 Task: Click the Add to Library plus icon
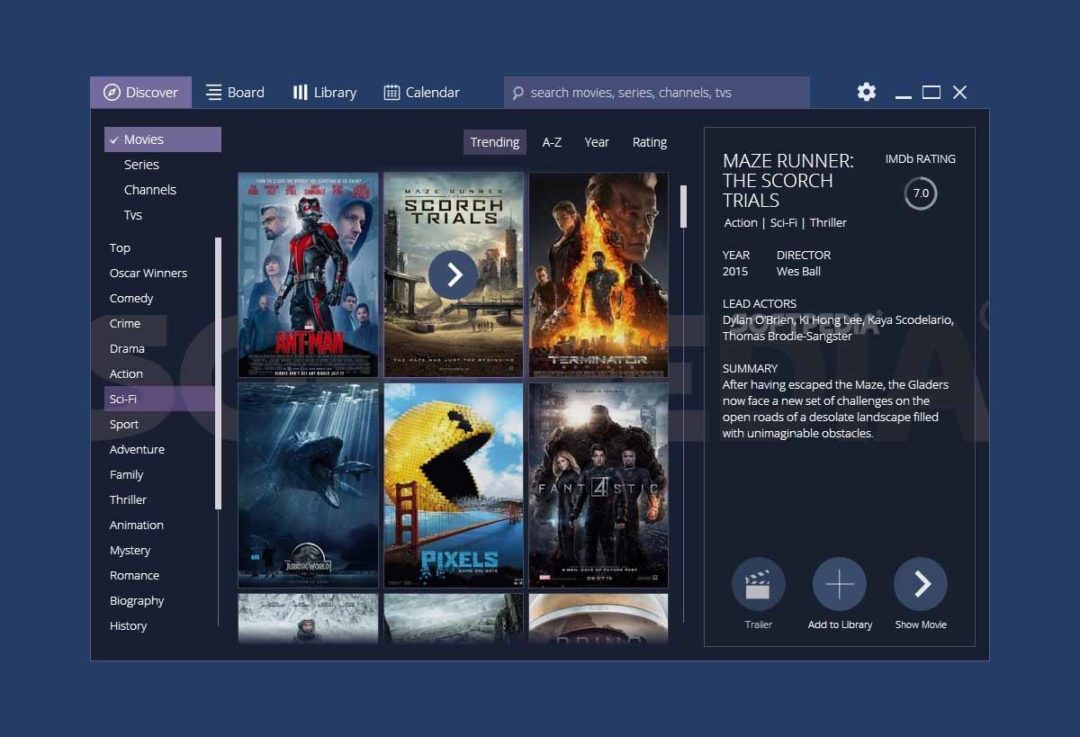point(839,585)
